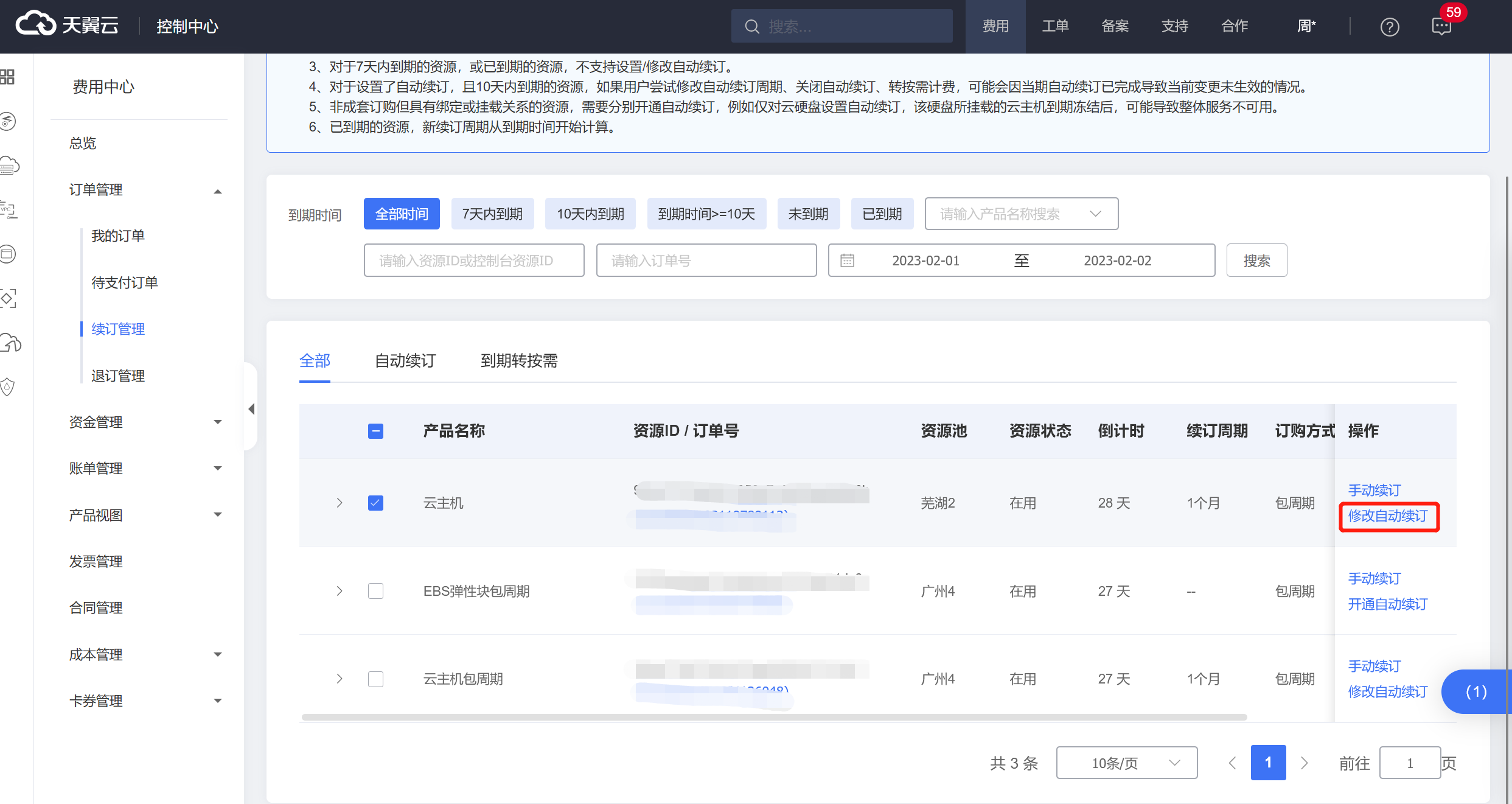Click the calendar icon in date range
This screenshot has width=1512, height=804.
[847, 260]
